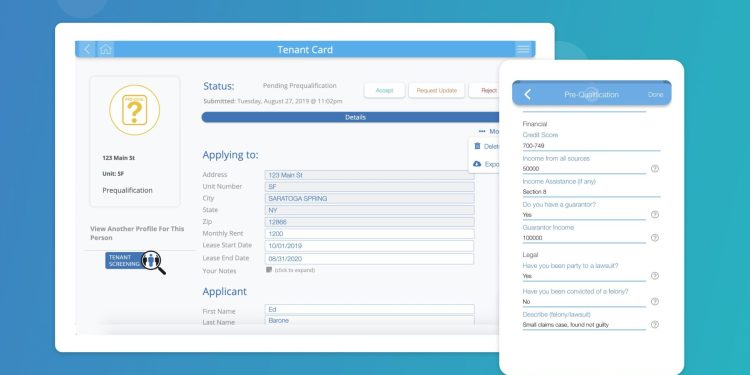Click View Another Profile For This Person

[x=137, y=233]
